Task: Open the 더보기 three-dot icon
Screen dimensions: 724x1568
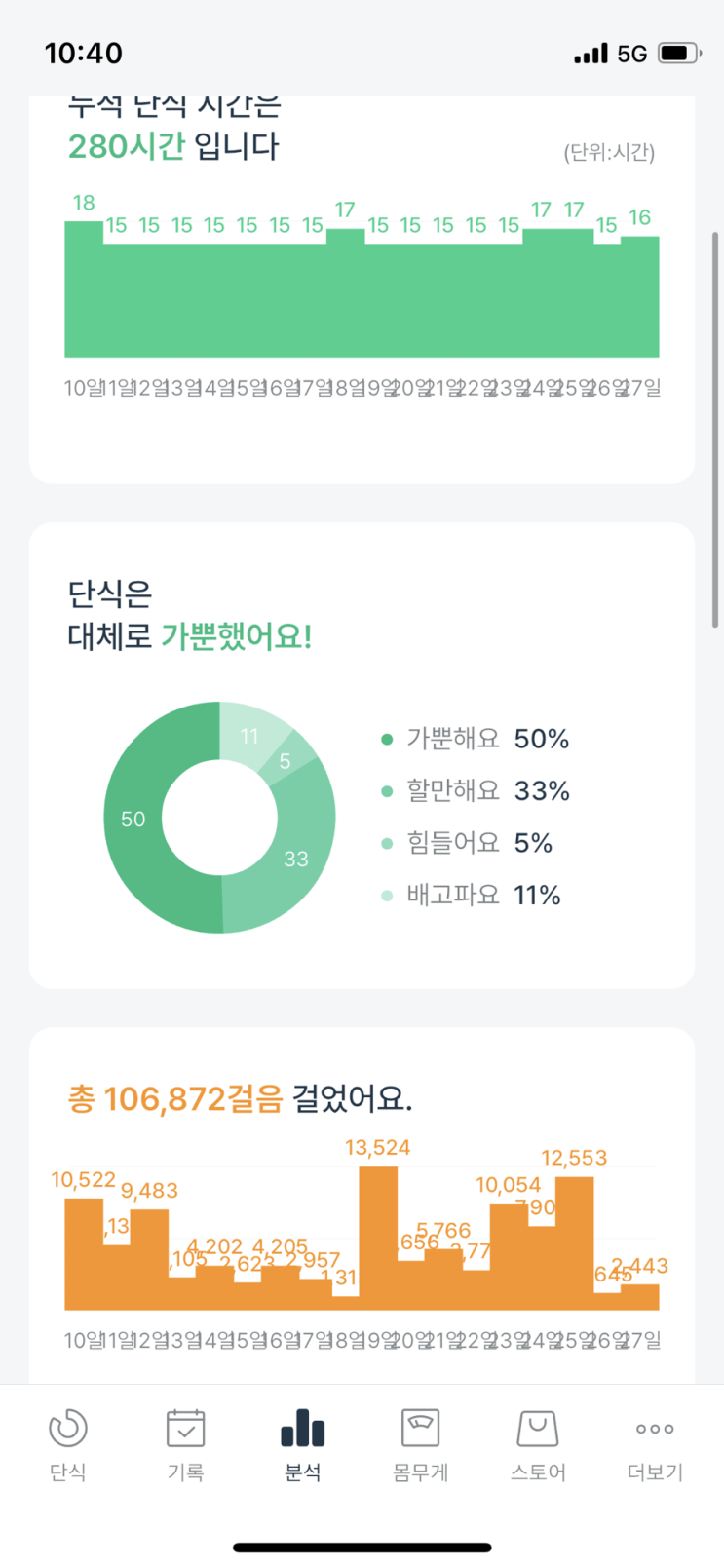Action: pyautogui.click(x=655, y=1429)
